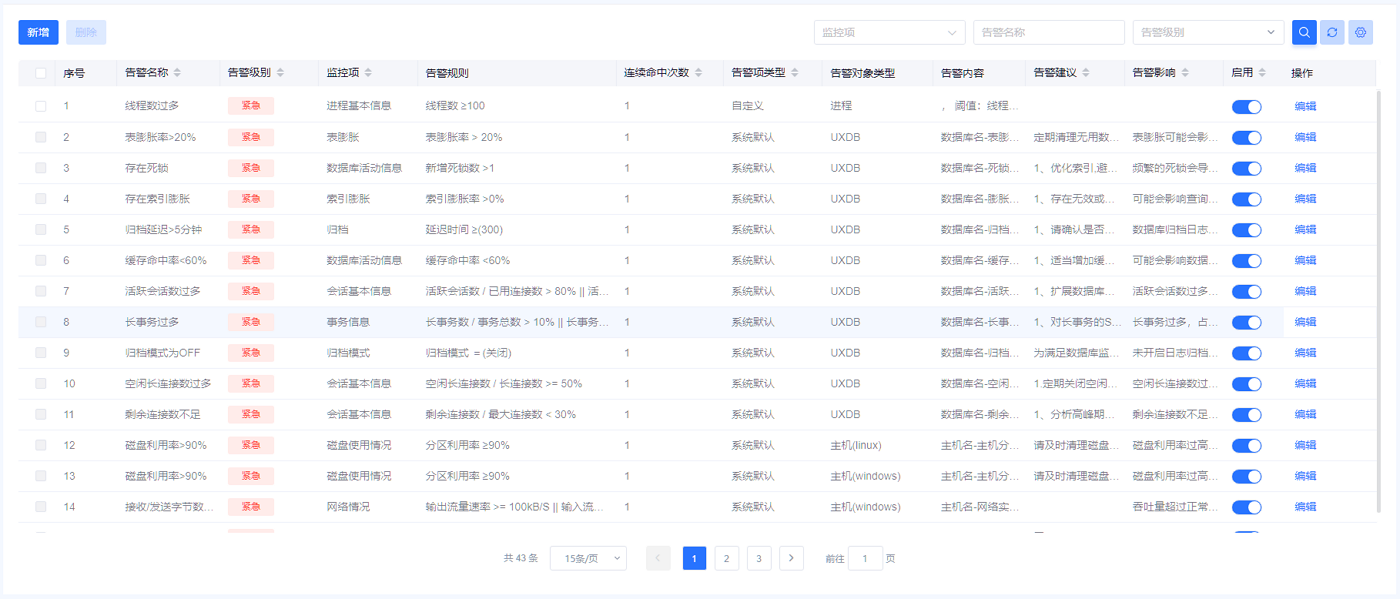Sort by 告警级别 column arrows
This screenshot has width=1400, height=599.
pos(280,73)
